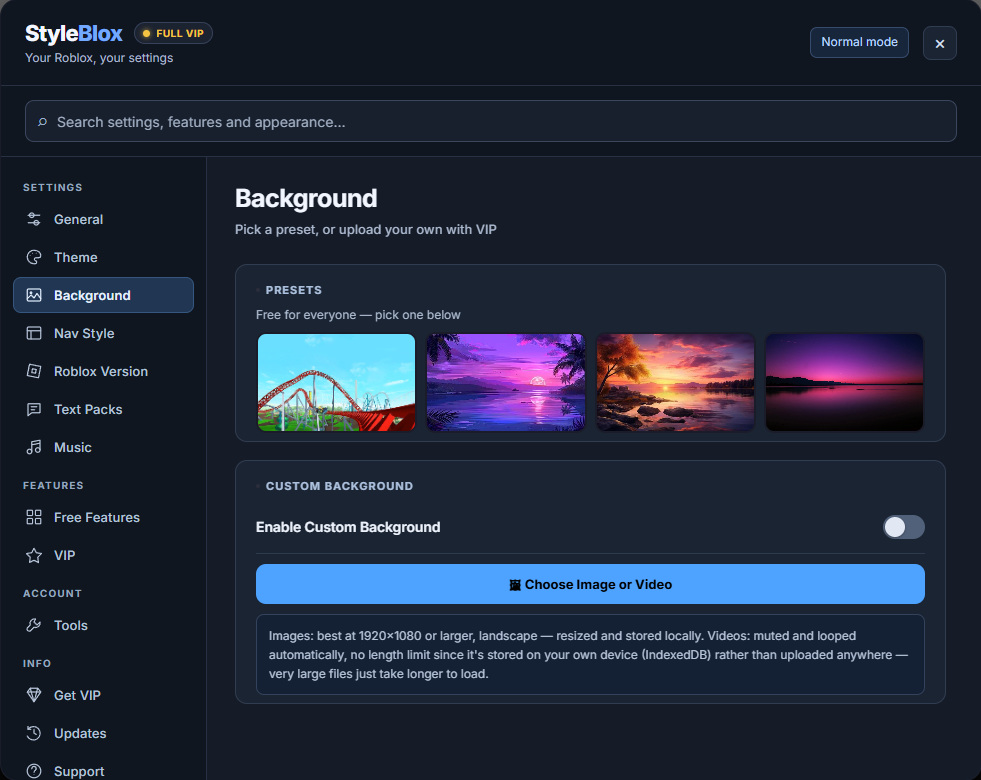Click the FULL VIP badge
Image resolution: width=981 pixels, height=780 pixels.
[173, 33]
